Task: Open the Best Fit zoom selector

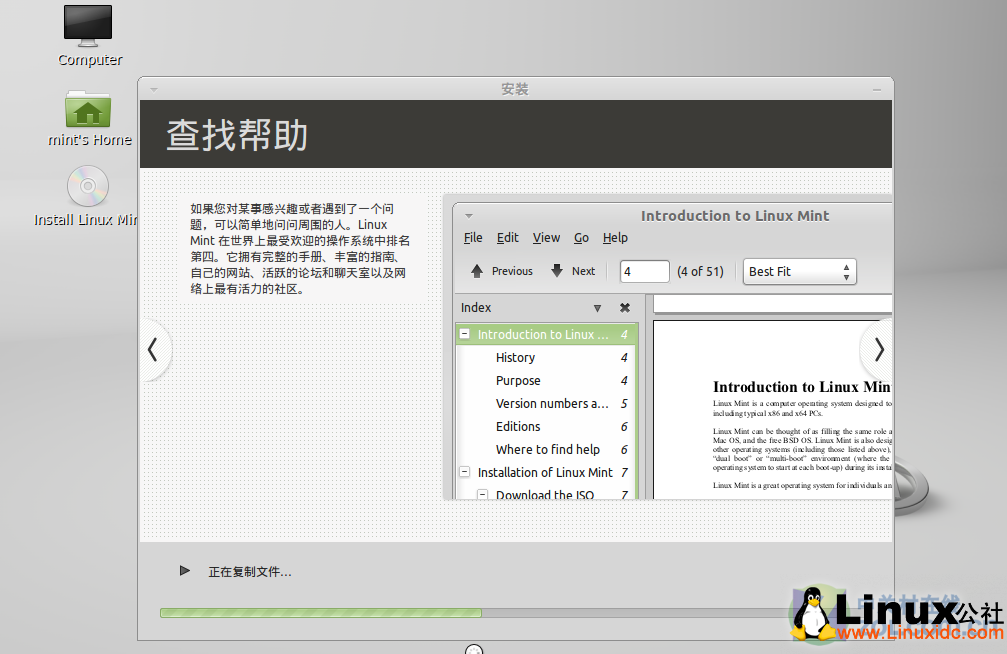Action: pos(799,270)
